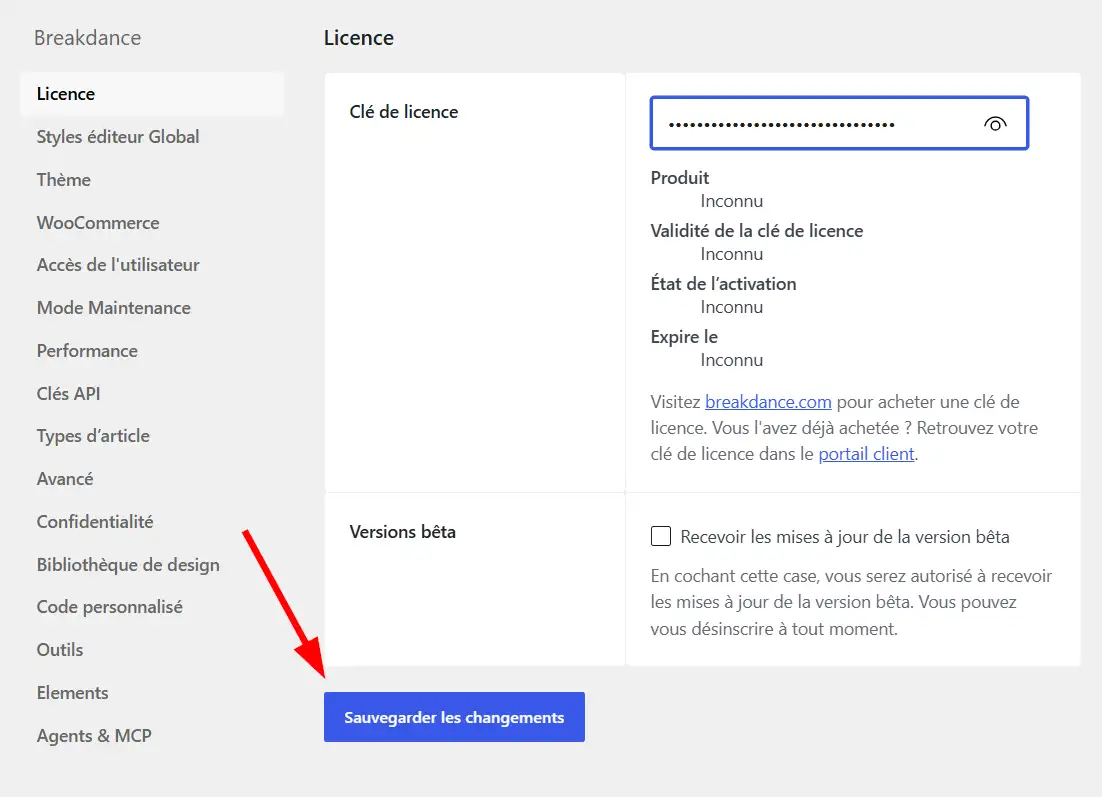Open Accès de l'utilisateur settings

pyautogui.click(x=118, y=265)
